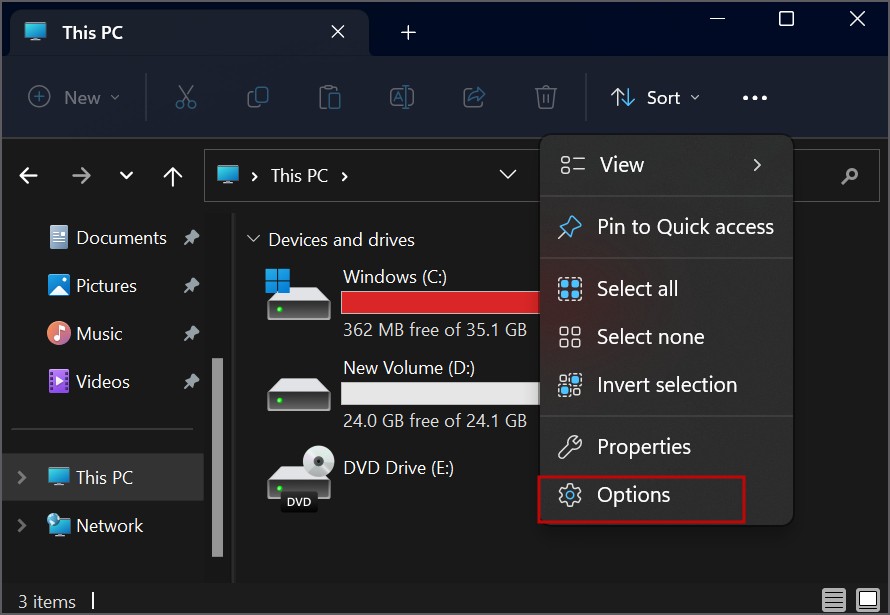Open the recent locations dropdown arrow
Image resolution: width=890 pixels, height=615 pixels.
(127, 176)
